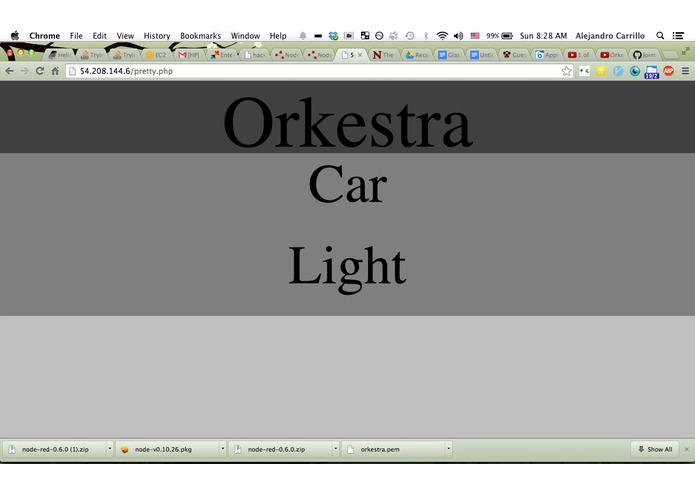Open the View menu
The height and width of the screenshot is (494, 695).
125,35
